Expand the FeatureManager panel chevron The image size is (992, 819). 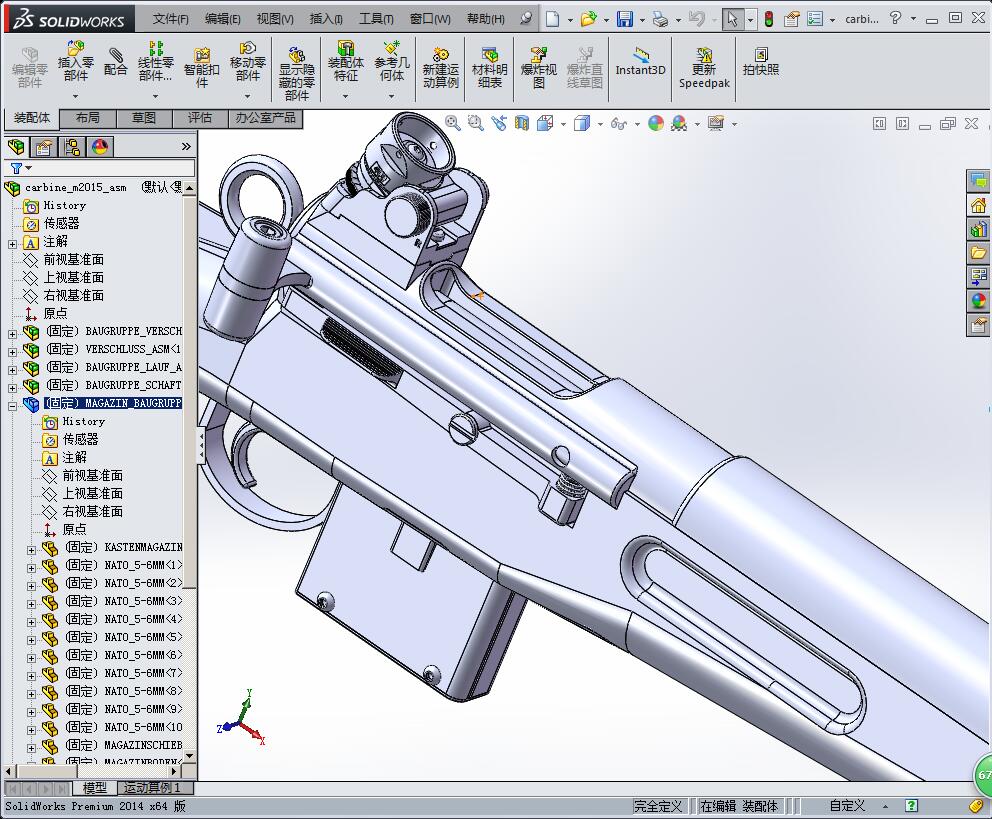[x=186, y=147]
